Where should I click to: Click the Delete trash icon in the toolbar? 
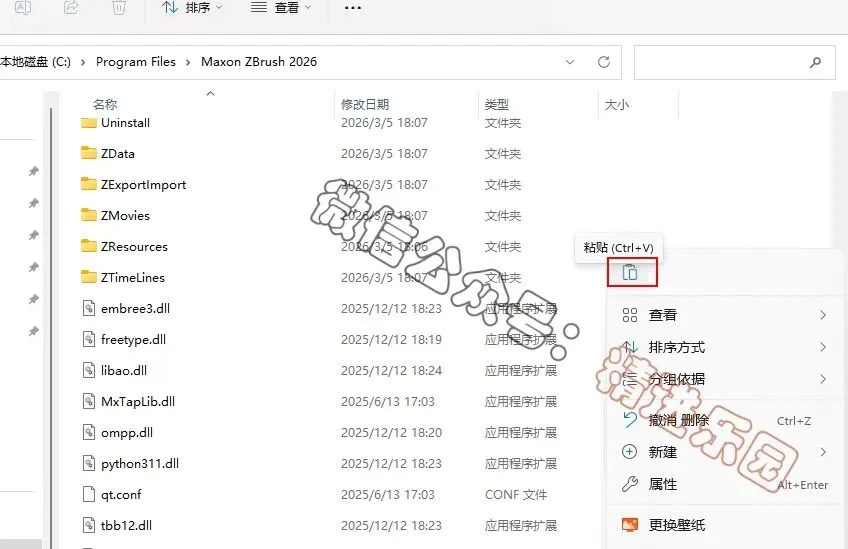(x=119, y=7)
